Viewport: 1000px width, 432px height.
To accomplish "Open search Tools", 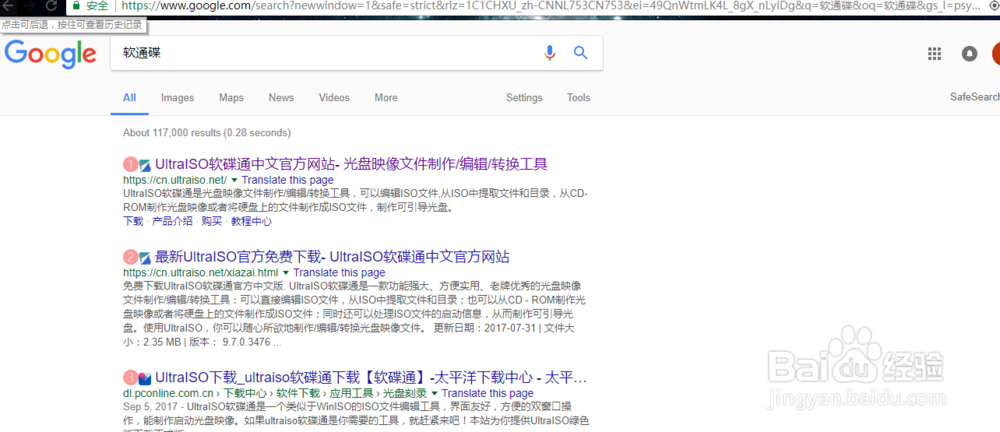I will (578, 98).
